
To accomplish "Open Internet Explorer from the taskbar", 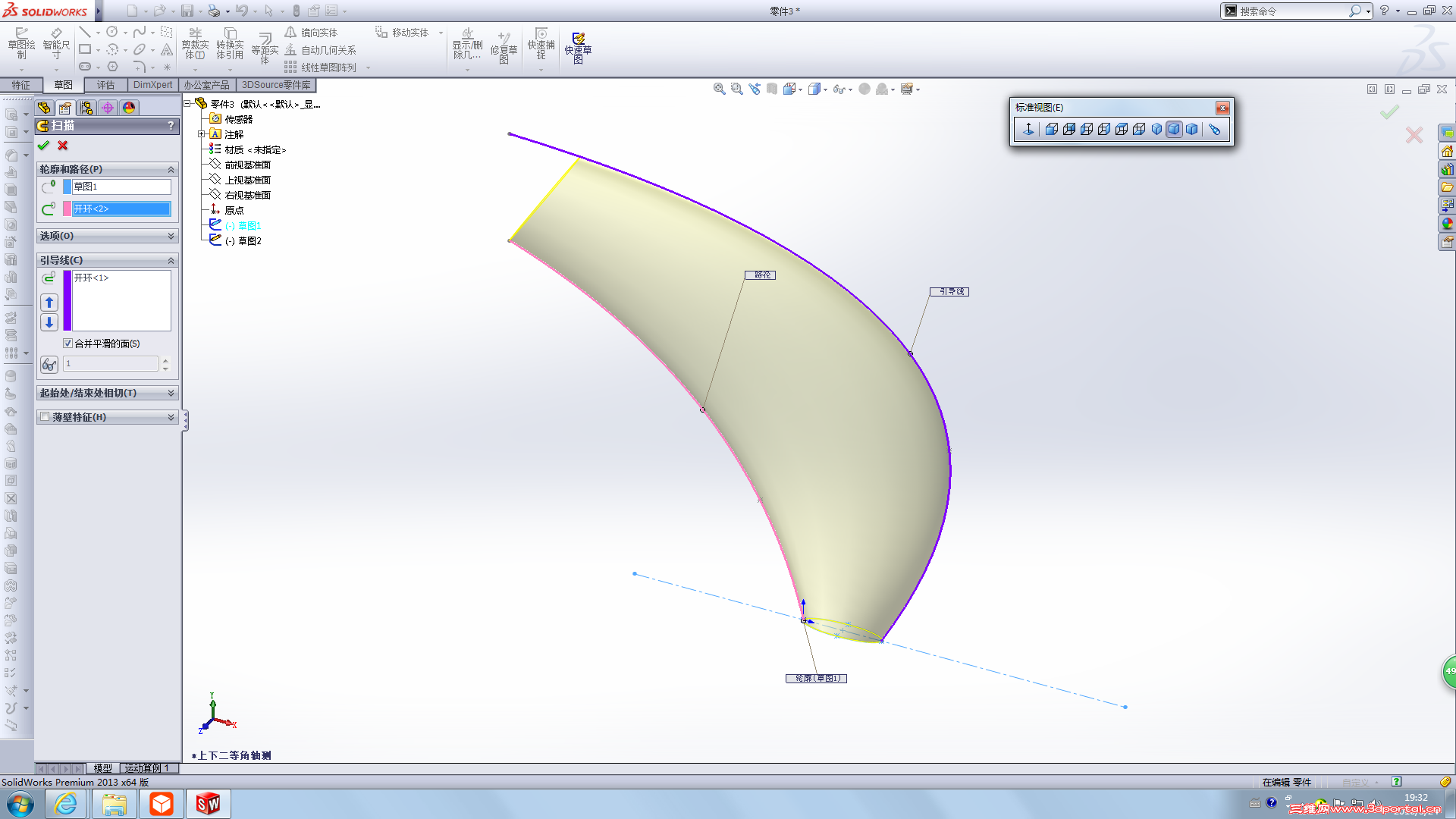I will (x=66, y=804).
